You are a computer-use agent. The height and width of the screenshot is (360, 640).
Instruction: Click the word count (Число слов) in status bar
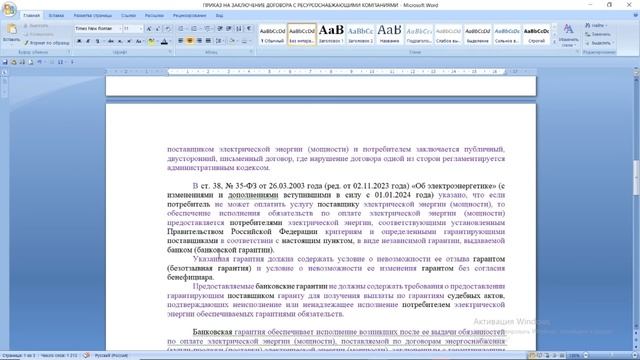59,356
